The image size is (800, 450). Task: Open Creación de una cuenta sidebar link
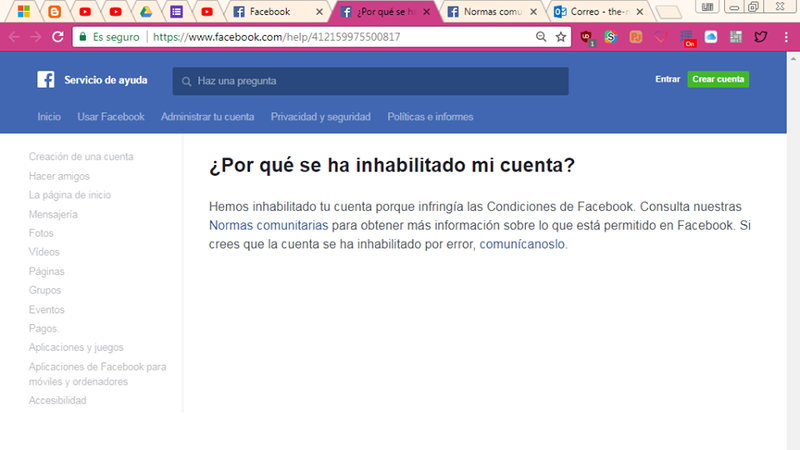tap(81, 157)
